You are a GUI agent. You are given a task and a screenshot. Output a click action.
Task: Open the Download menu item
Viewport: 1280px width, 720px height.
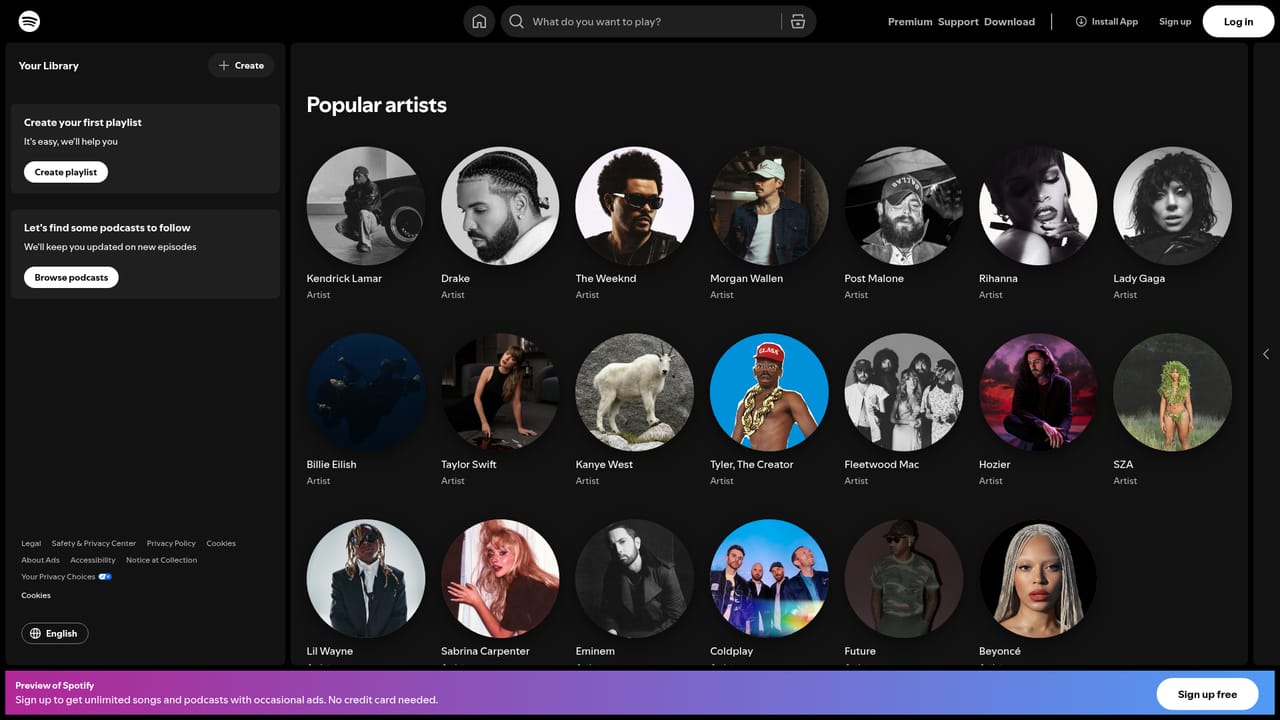1009,22
